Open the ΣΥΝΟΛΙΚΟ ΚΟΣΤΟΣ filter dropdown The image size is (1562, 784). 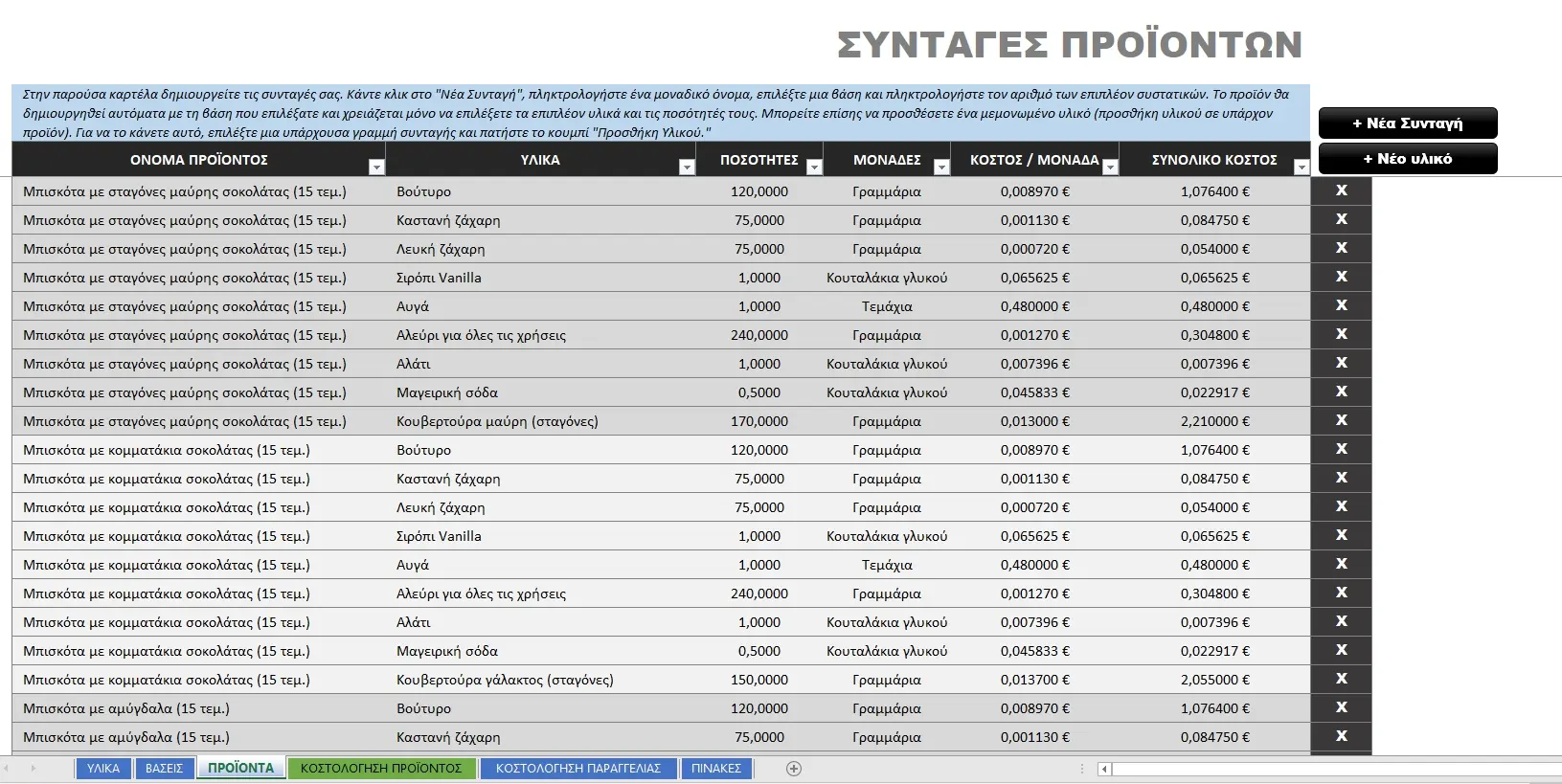1301,168
